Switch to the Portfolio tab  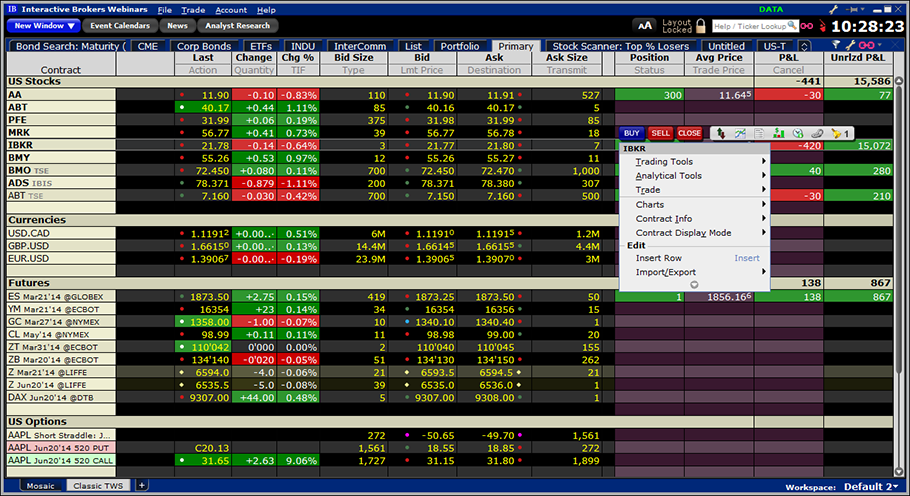click(460, 46)
